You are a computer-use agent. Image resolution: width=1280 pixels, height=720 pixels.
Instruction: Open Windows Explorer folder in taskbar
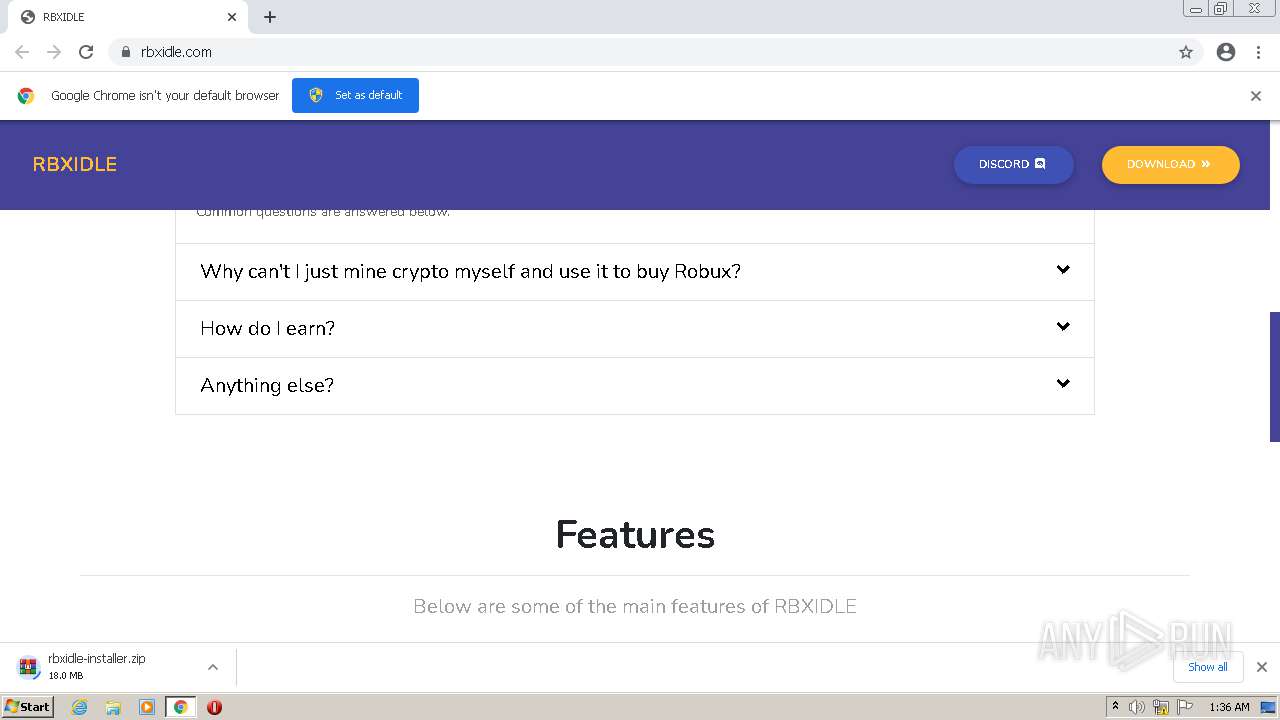coord(113,707)
